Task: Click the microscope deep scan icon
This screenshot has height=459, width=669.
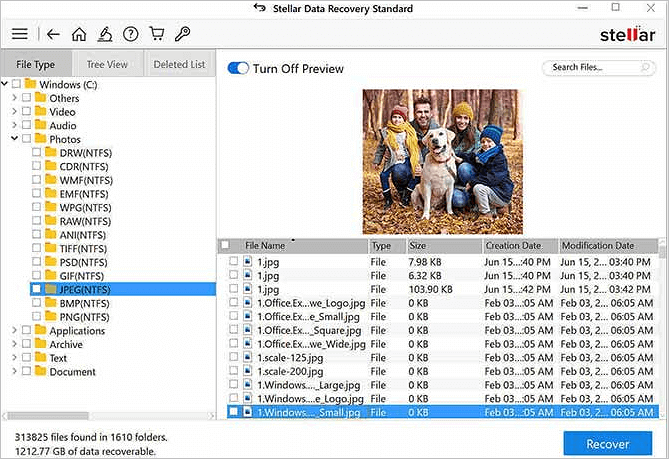Action: (104, 34)
